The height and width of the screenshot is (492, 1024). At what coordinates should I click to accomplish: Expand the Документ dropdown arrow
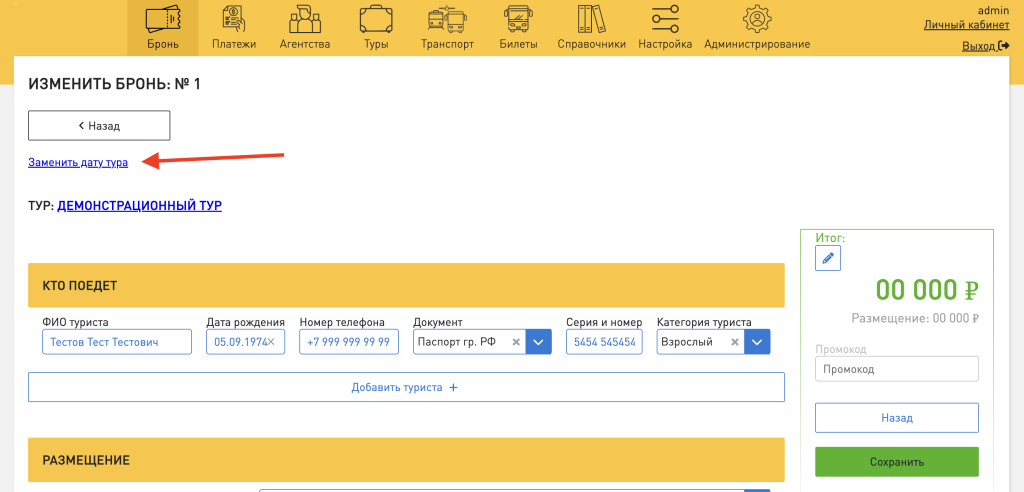(539, 342)
